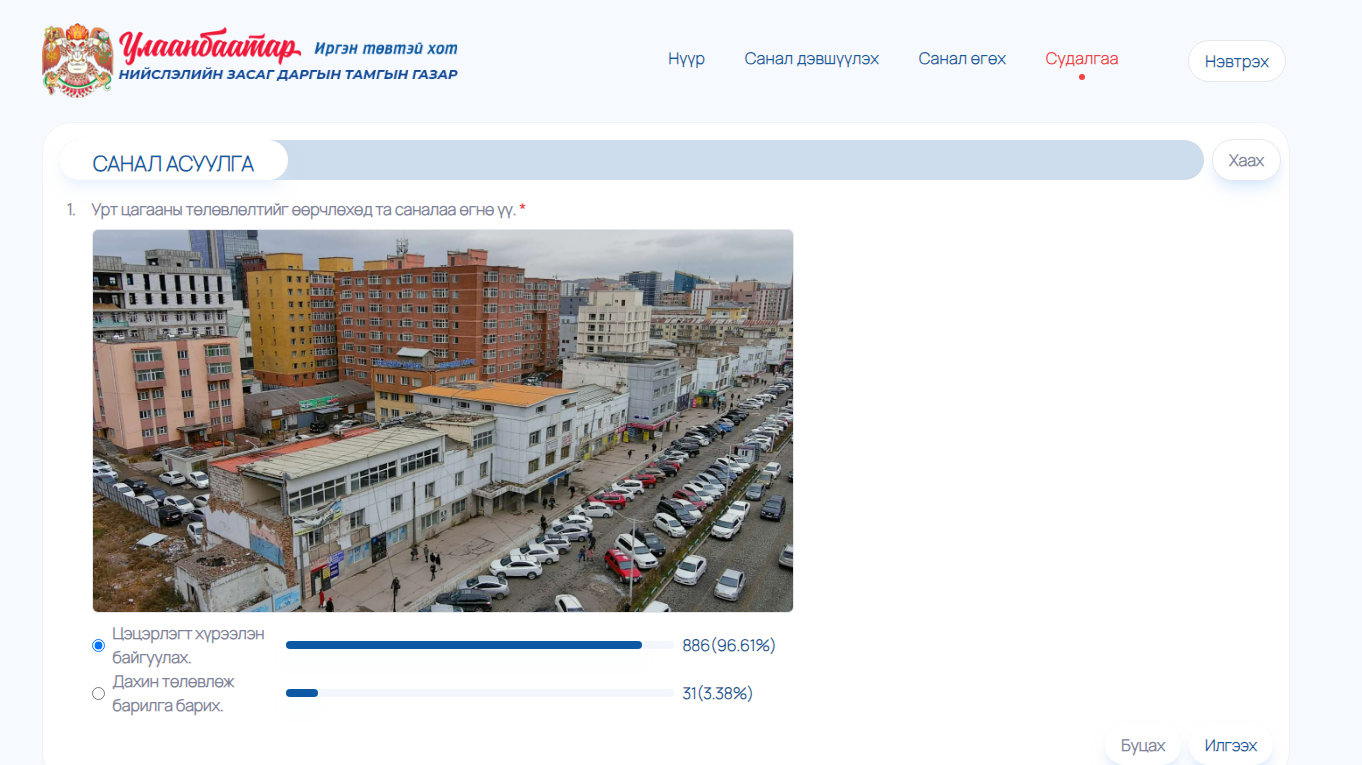Click the 31 (3.38%) vote count
Screen dimensions: 1362x765
(x=717, y=693)
